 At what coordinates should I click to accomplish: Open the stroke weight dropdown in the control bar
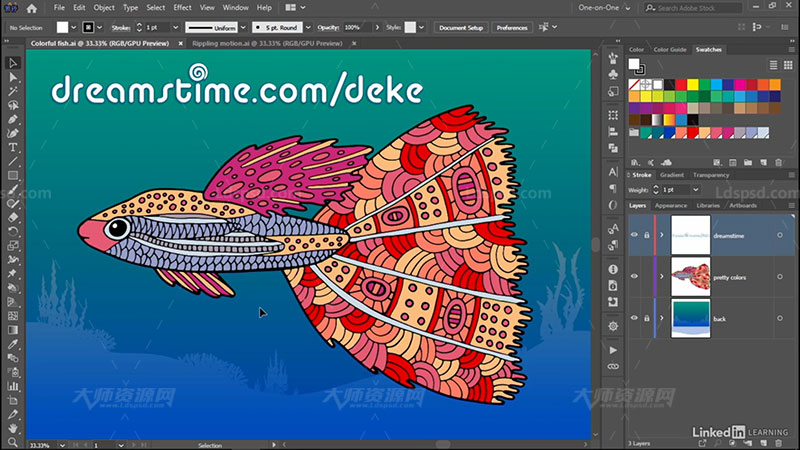[176, 28]
